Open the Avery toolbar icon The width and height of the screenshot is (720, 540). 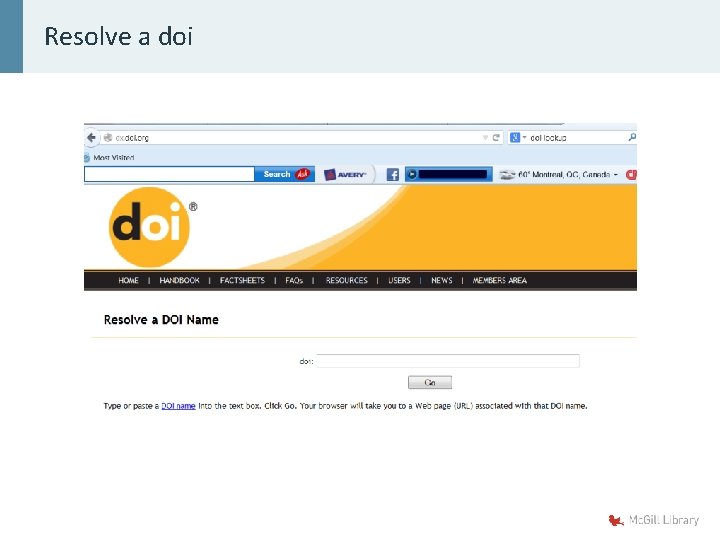(x=345, y=174)
